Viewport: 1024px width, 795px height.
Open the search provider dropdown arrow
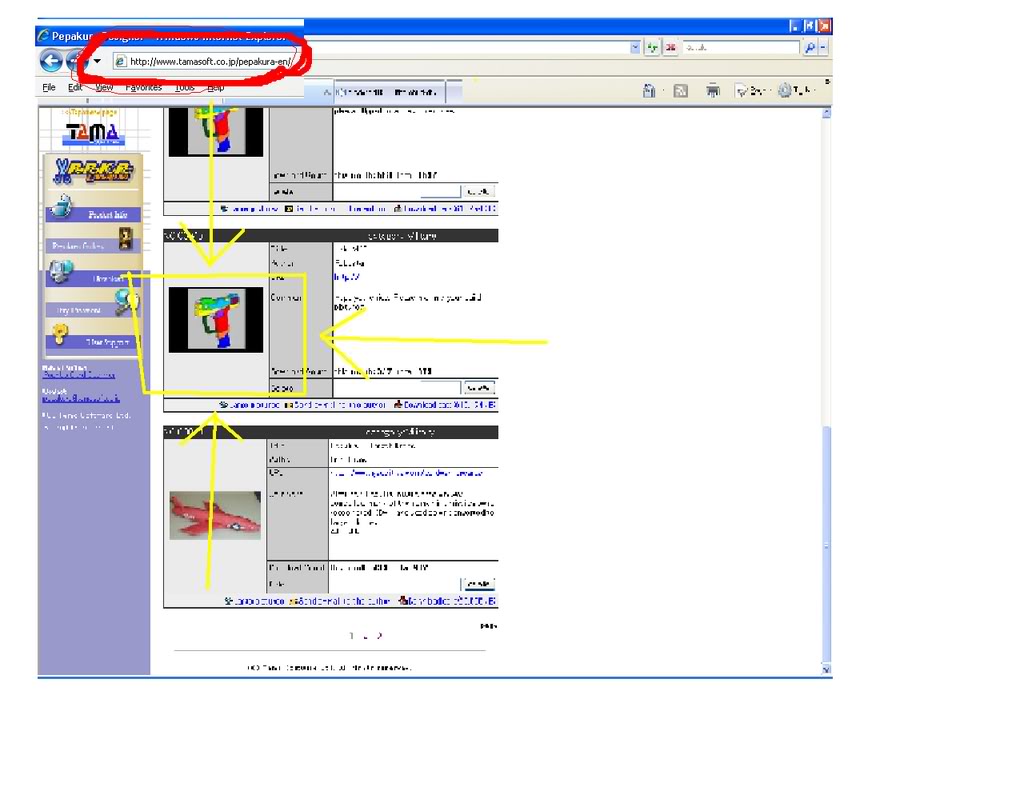822,47
